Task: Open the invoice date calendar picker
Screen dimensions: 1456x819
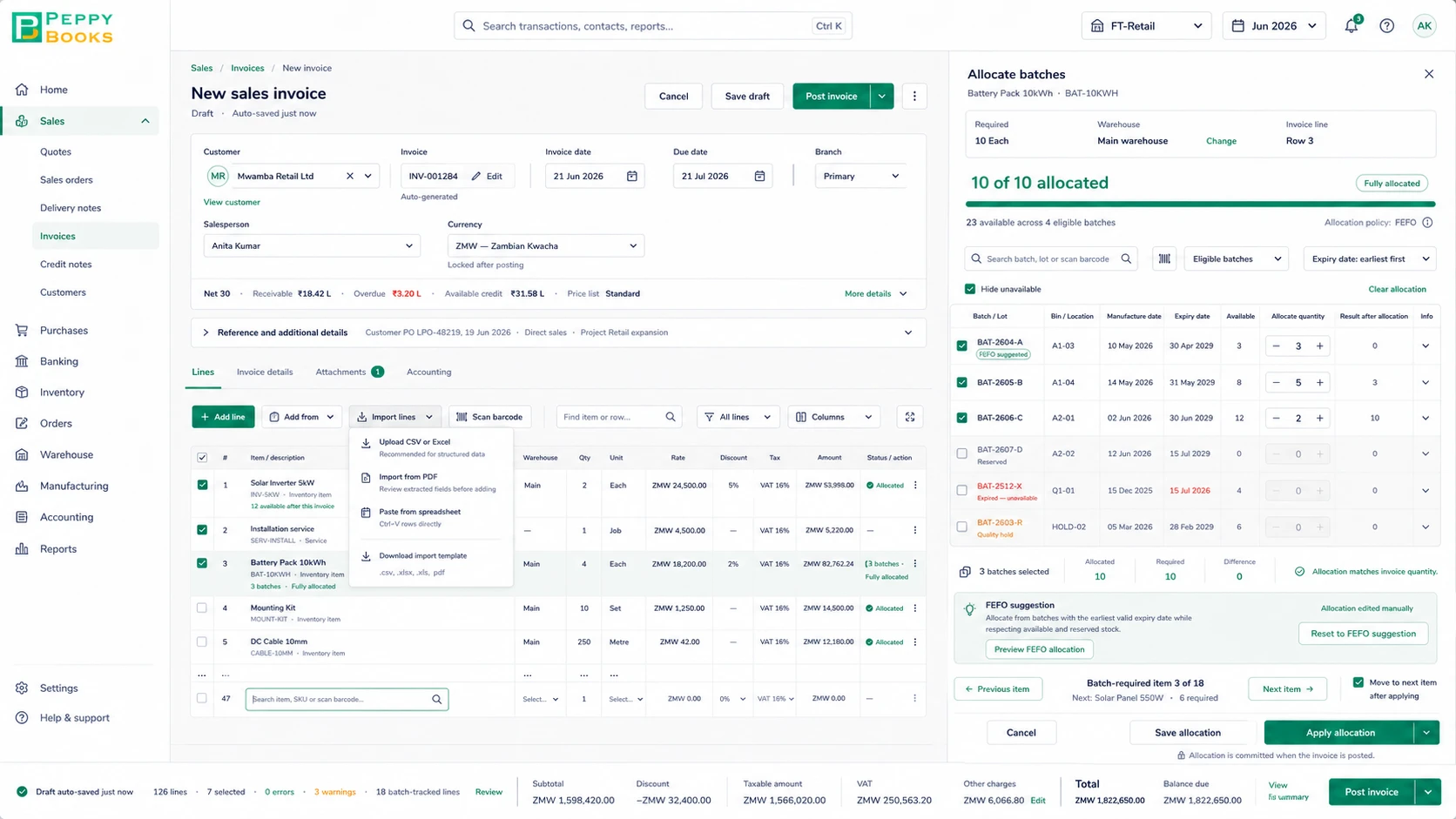Action: click(632, 176)
